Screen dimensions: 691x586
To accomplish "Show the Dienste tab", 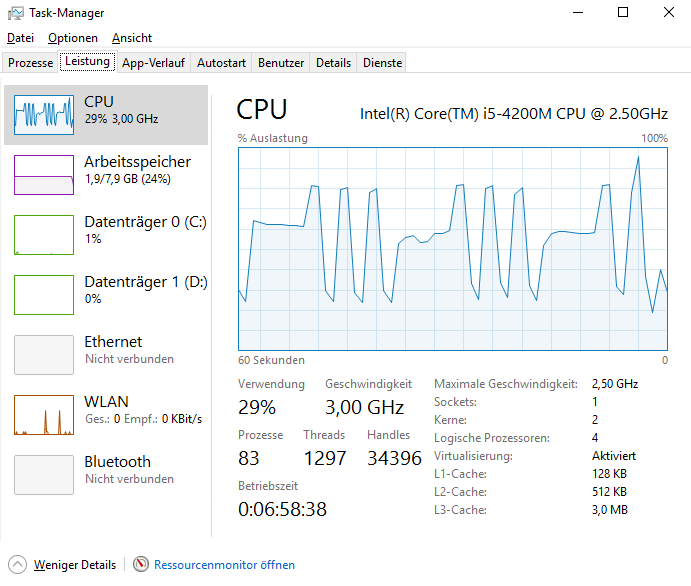I will (382, 63).
